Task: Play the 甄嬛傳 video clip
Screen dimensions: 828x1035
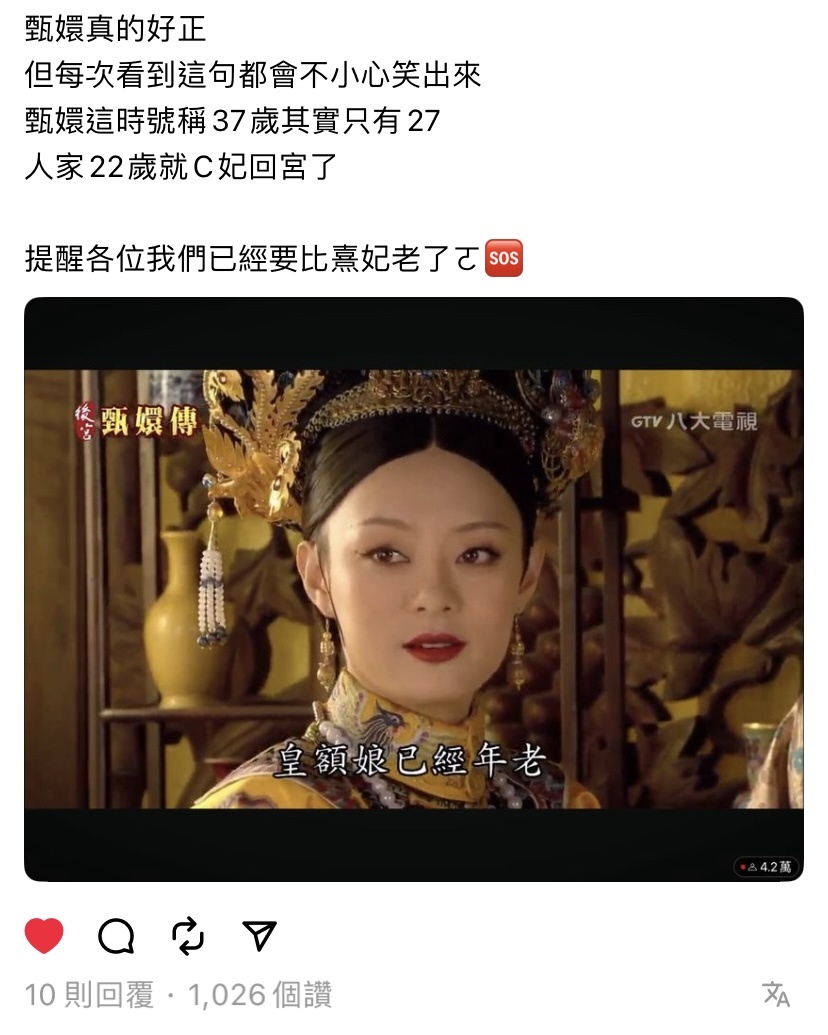Action: (414, 589)
